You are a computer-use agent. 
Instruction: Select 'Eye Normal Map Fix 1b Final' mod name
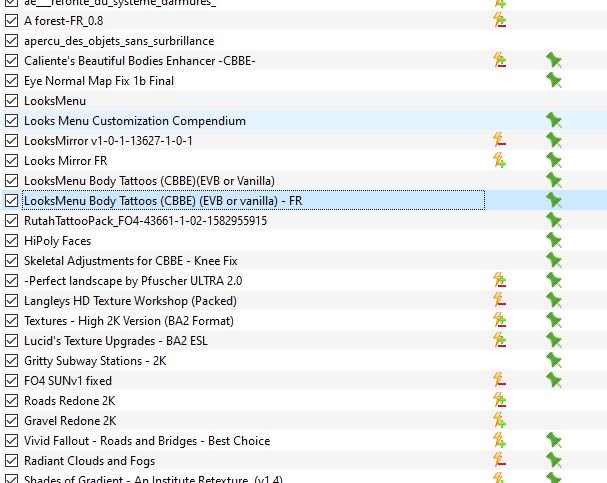click(99, 81)
